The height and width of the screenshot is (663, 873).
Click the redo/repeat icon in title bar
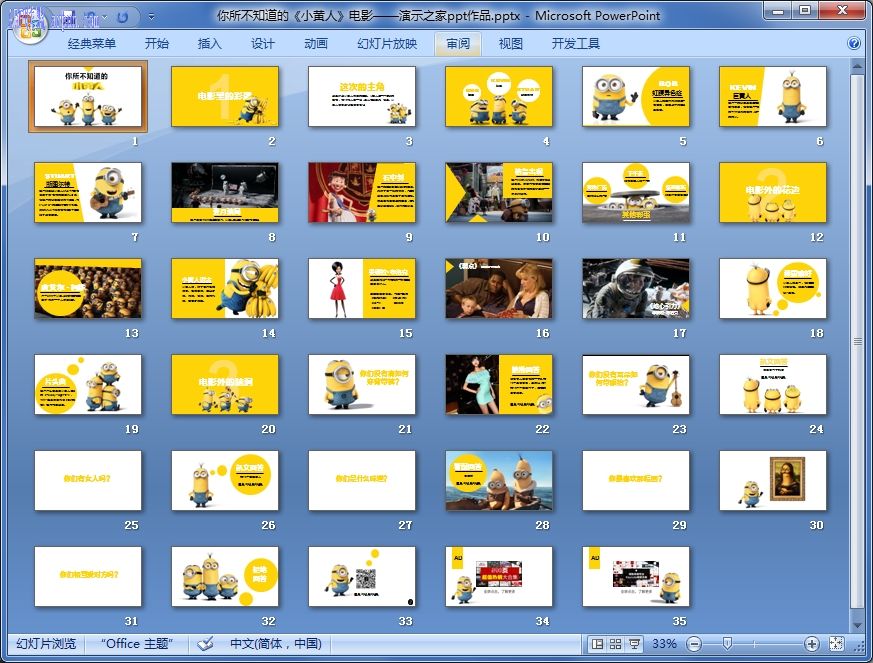pos(122,18)
